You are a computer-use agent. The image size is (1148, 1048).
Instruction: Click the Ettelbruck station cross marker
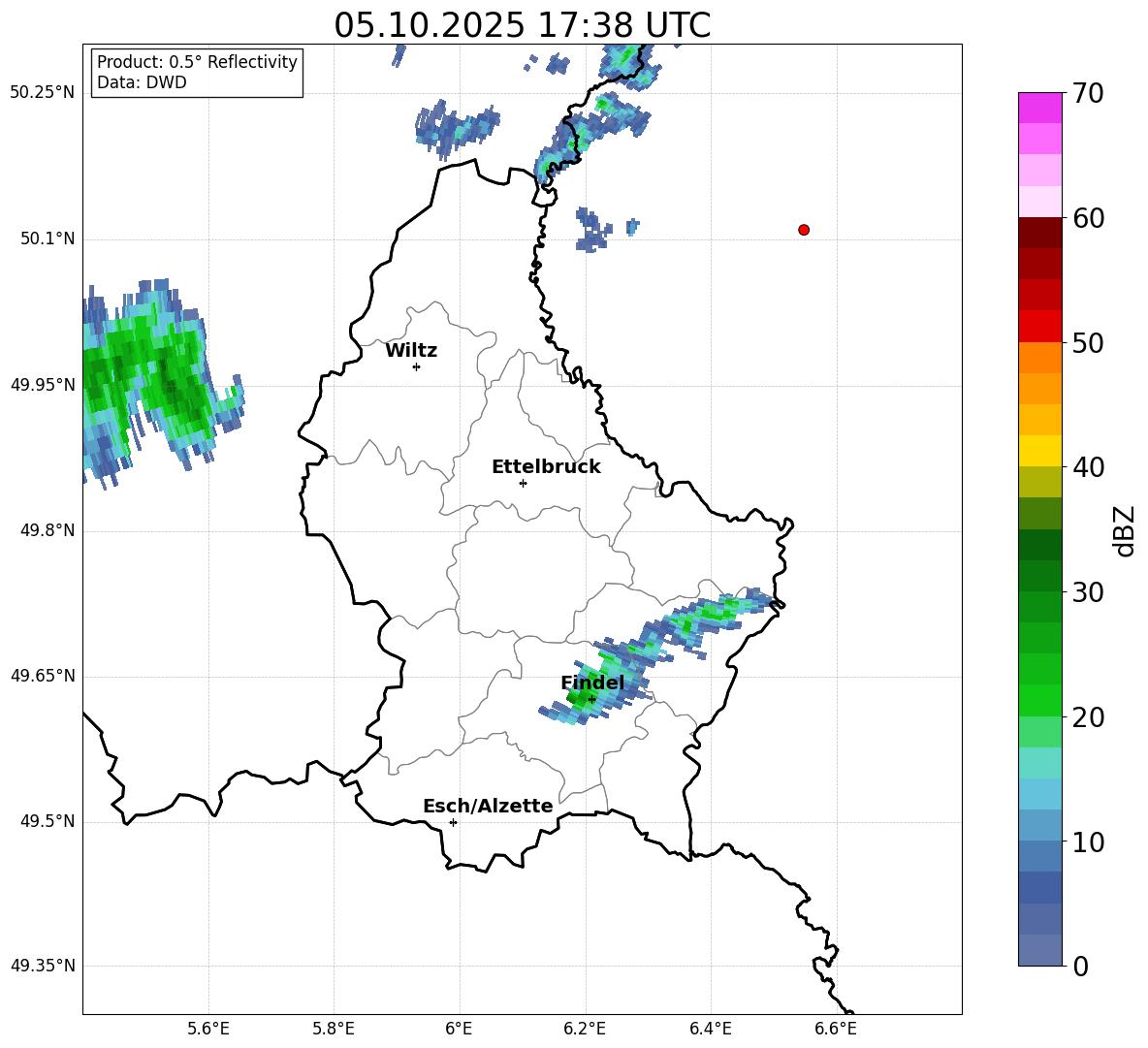click(523, 483)
